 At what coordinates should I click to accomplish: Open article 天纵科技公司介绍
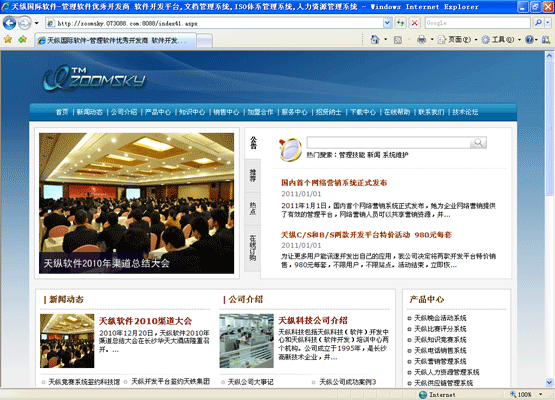coord(313,320)
